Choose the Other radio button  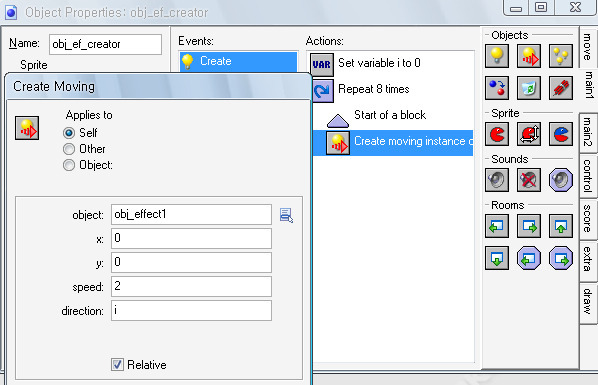tap(69, 149)
